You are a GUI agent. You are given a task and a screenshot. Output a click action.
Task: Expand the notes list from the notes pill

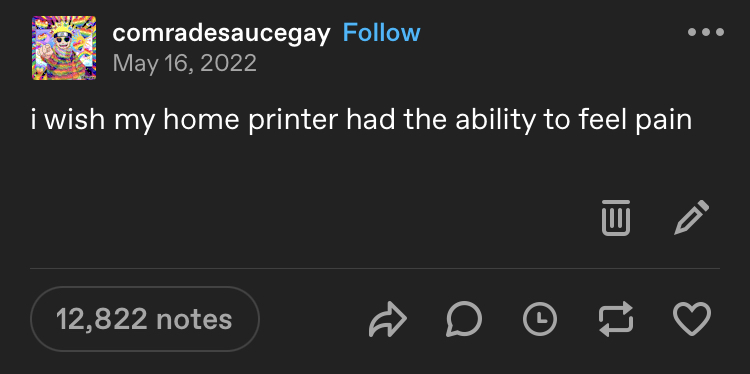click(144, 319)
